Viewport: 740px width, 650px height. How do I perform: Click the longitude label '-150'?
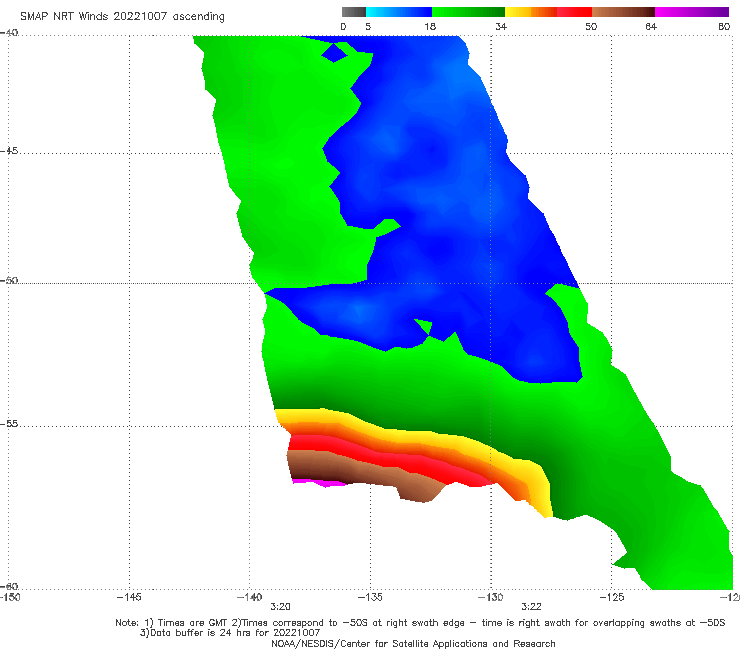pos(10,597)
